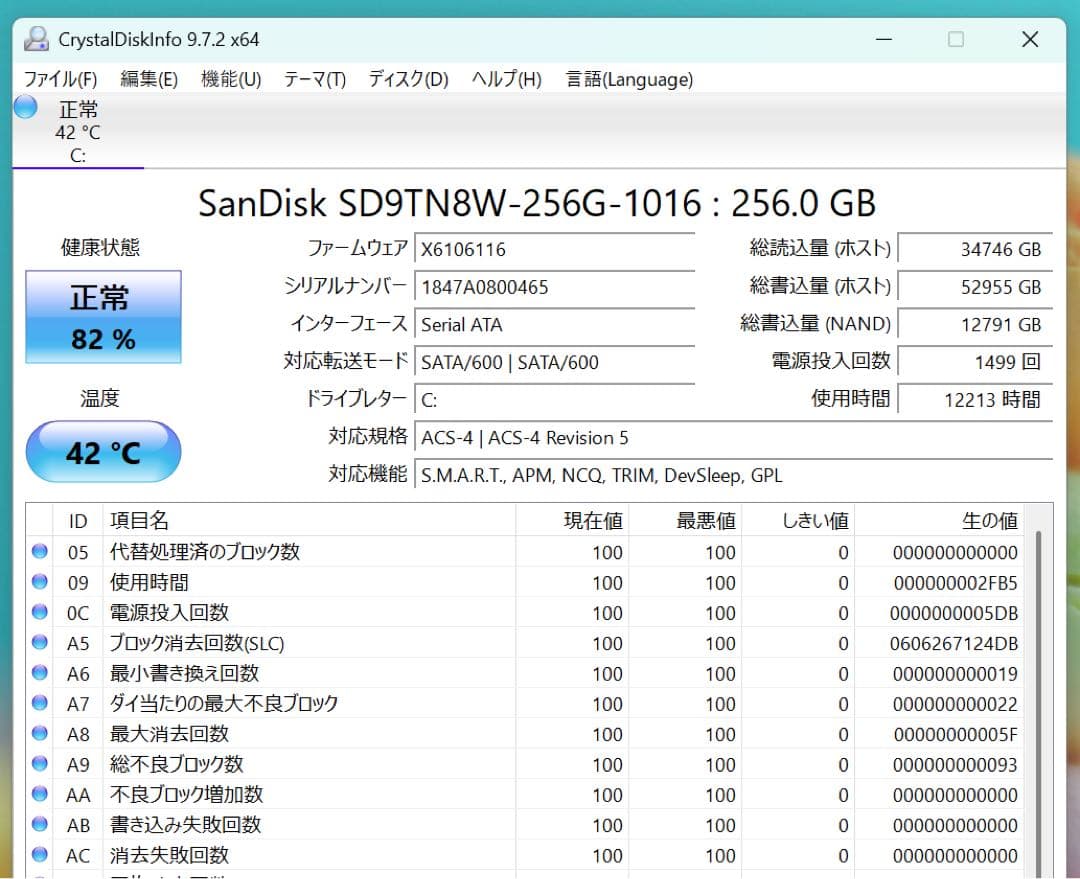Click raw value 0606267124DB

tap(954, 643)
